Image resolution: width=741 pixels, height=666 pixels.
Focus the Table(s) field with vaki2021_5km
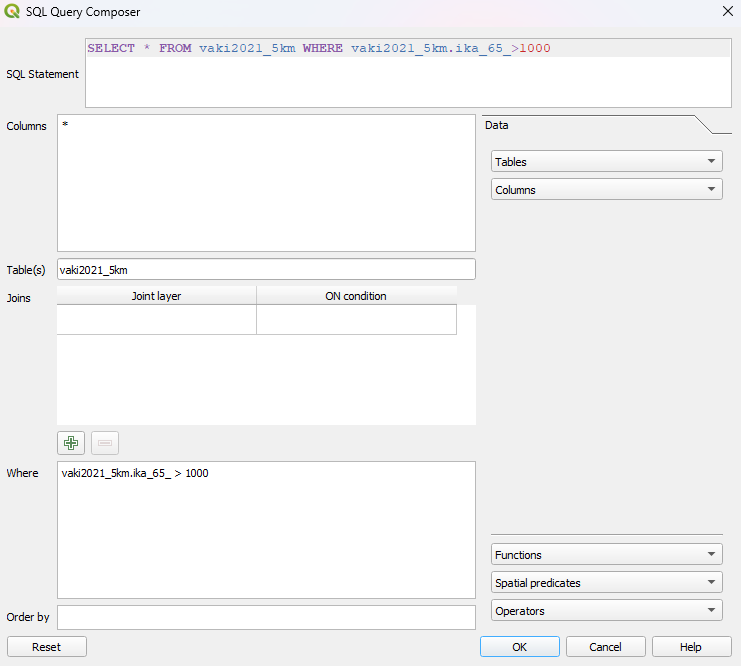click(266, 269)
